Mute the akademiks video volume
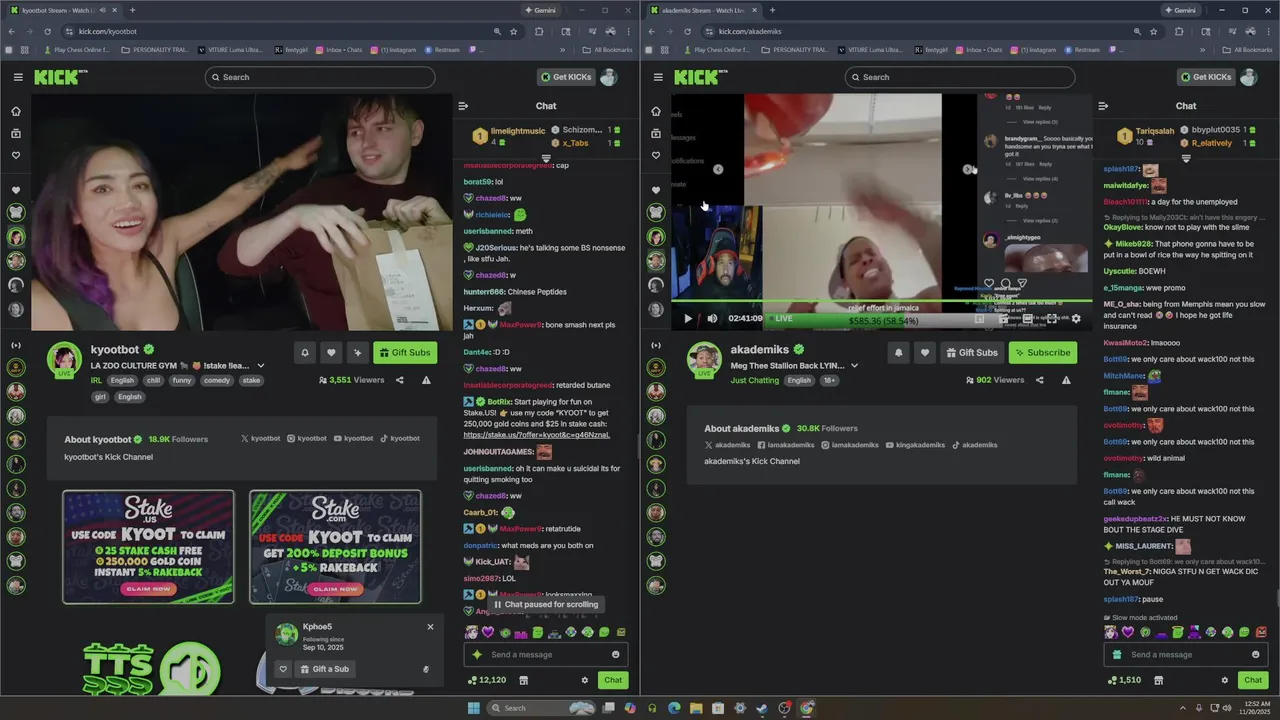 tap(712, 319)
